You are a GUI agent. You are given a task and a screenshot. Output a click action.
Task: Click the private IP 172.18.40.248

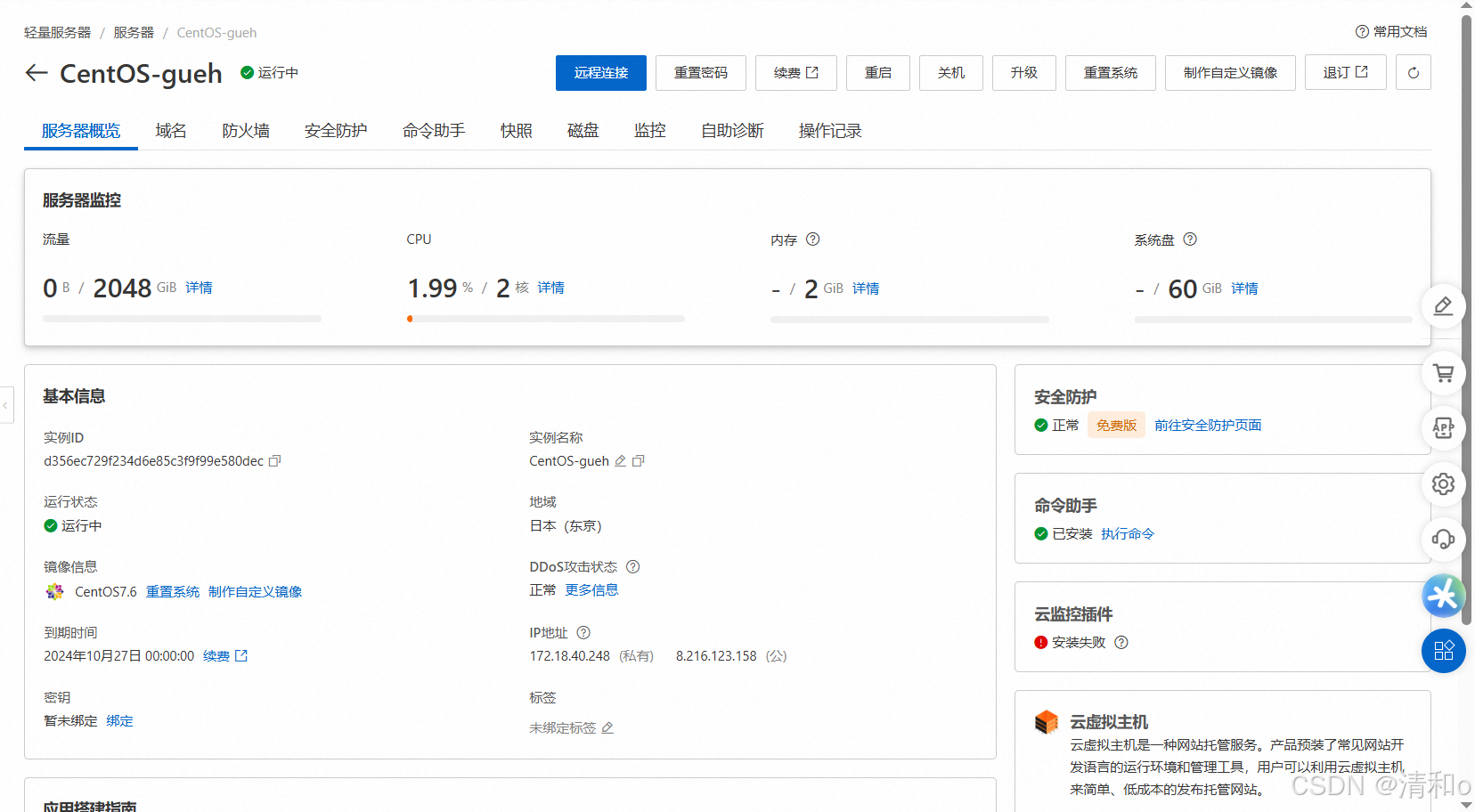point(570,656)
